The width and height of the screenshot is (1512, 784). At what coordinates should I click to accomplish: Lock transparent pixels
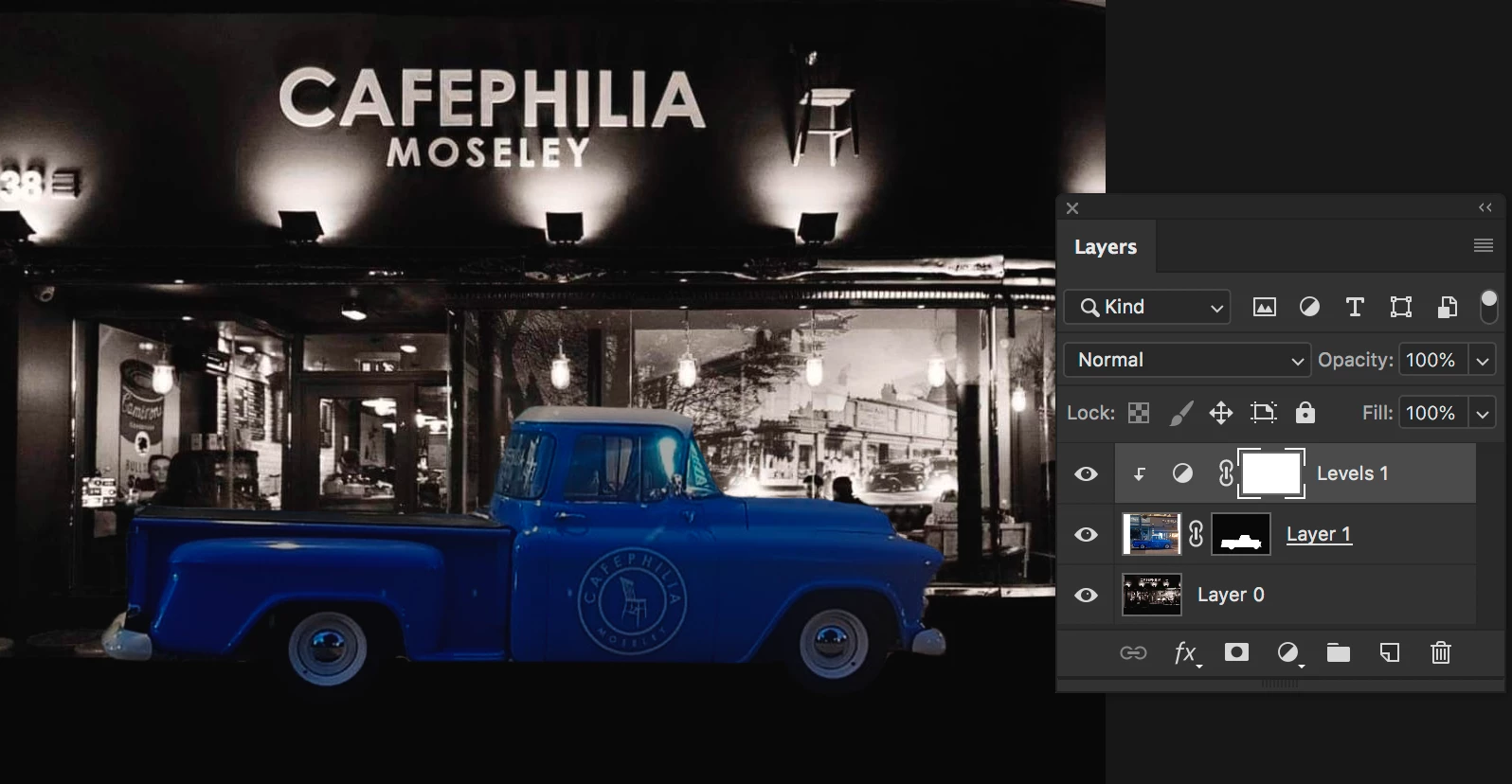[x=1139, y=413]
